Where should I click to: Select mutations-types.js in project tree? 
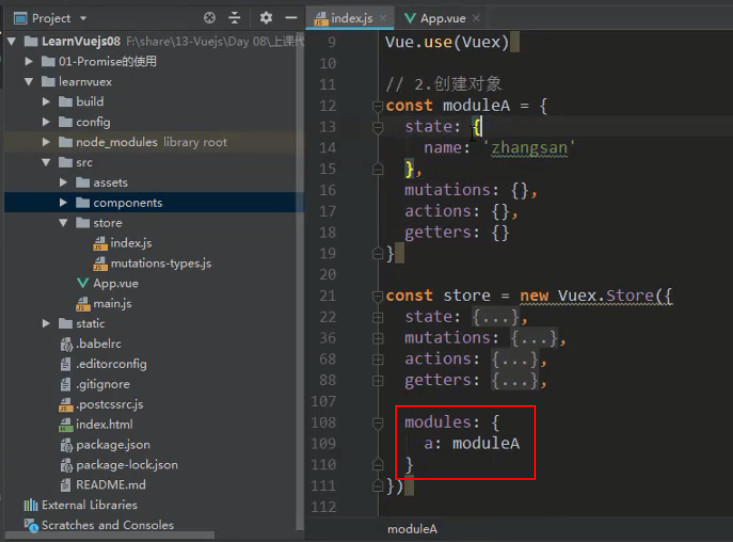(x=152, y=263)
